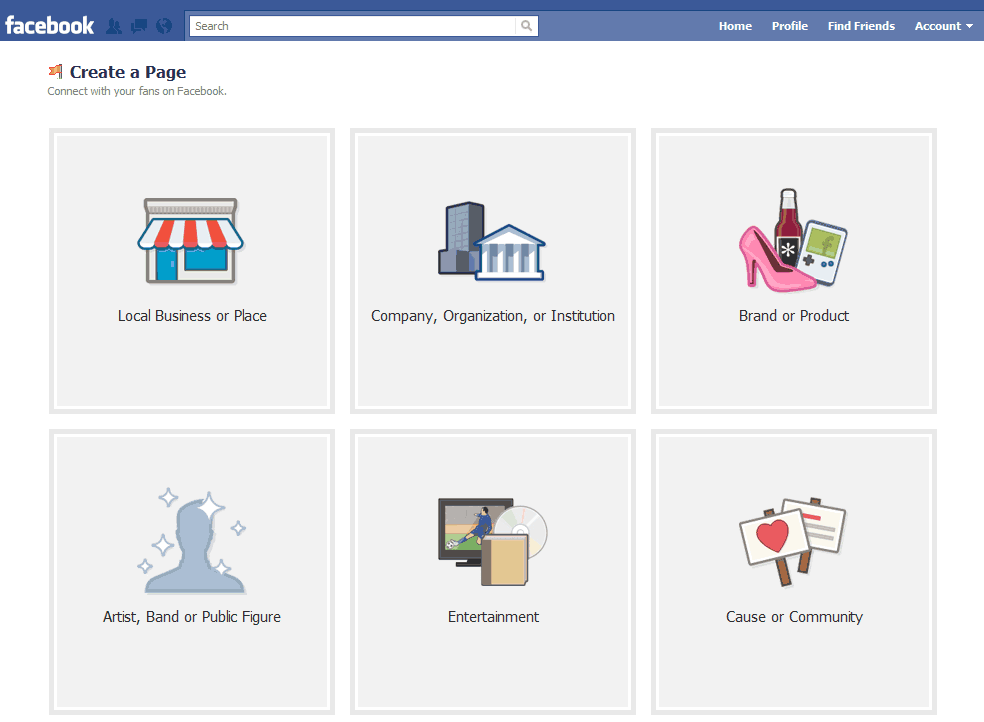Open notifications globe icon
Screen dimensions: 984x722
coord(164,26)
